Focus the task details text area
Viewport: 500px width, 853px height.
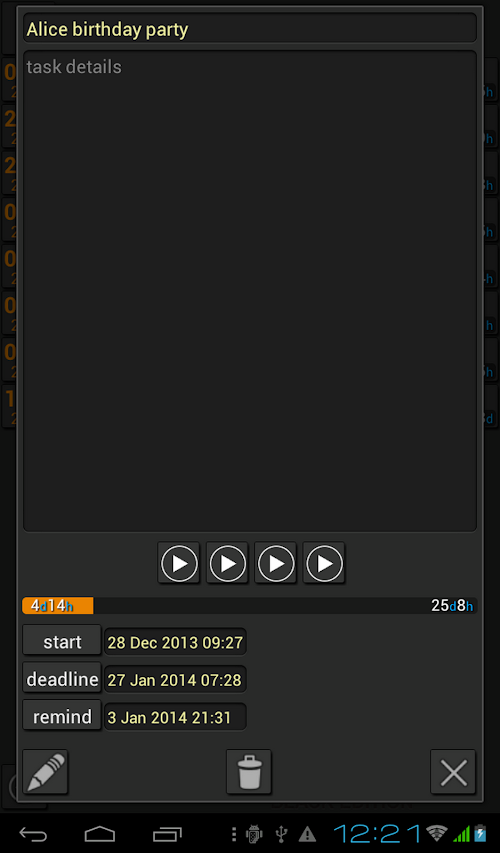[x=250, y=291]
